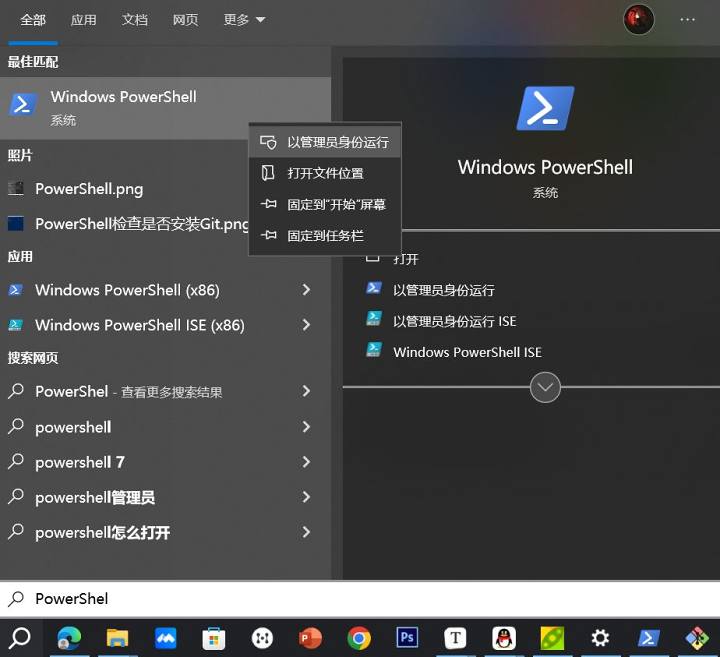Screen dimensions: 720x657
Task: Open File Explorer from the taskbar
Action: click(118, 638)
